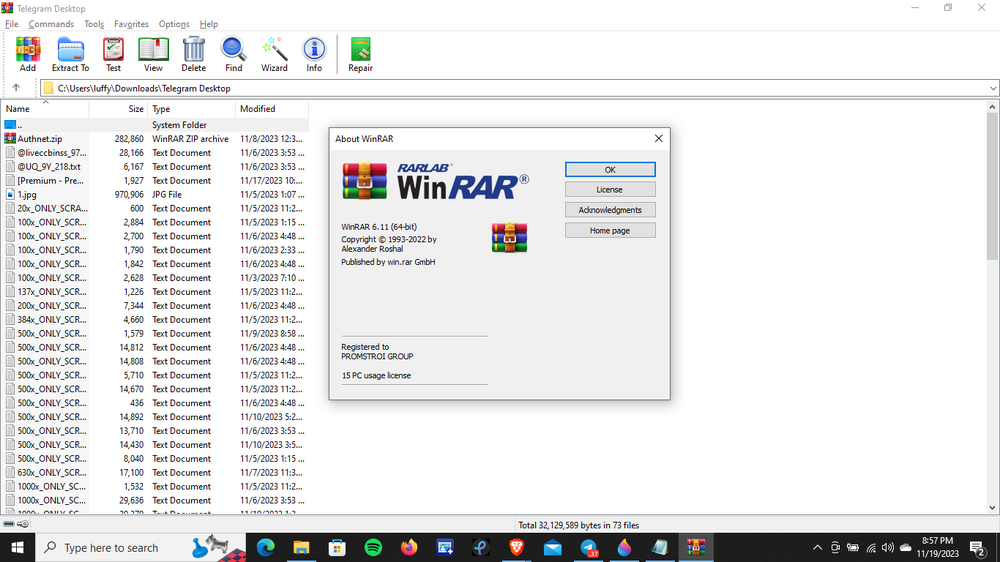The width and height of the screenshot is (1000, 562).
Task: Open the notification center in the taskbar
Action: [x=977, y=547]
